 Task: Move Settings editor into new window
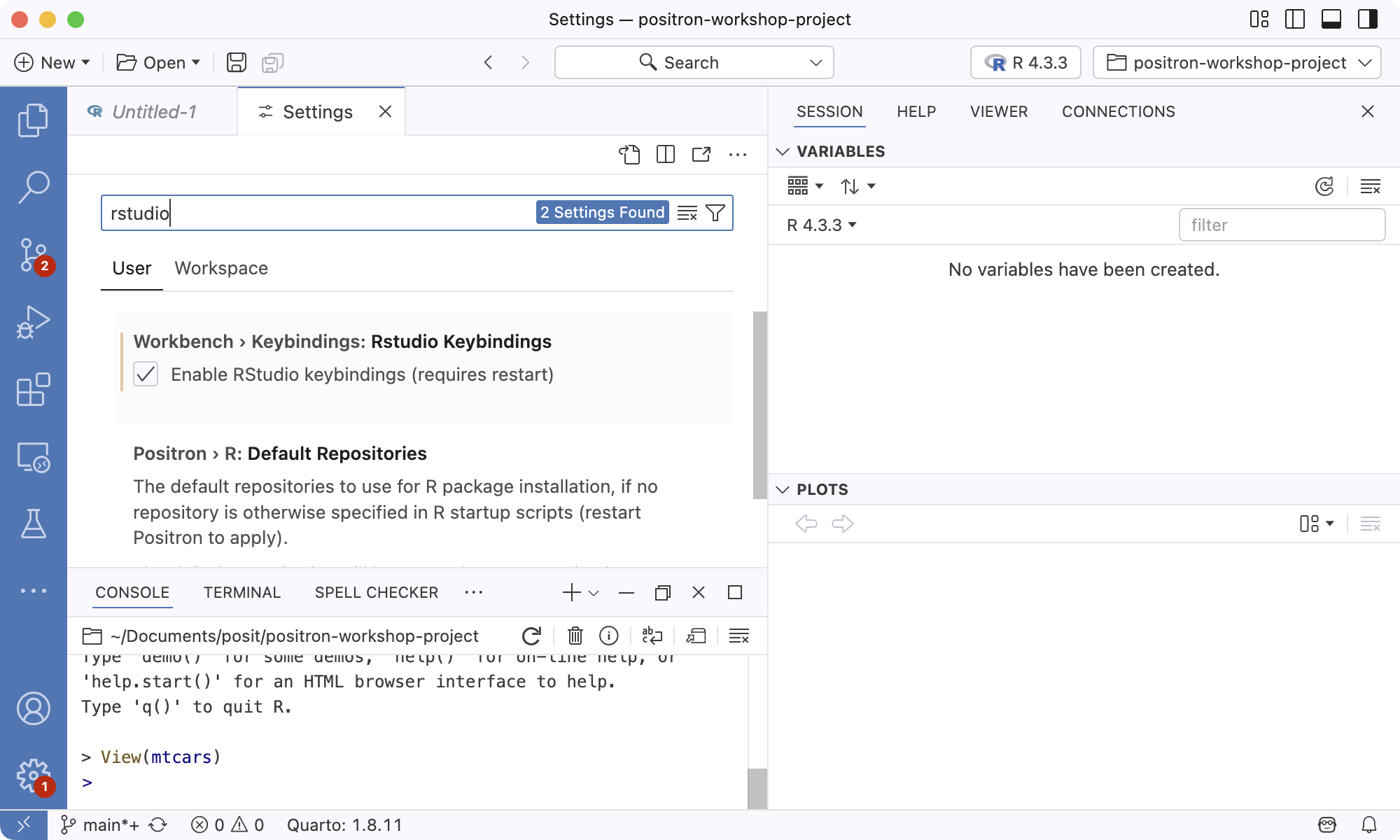point(701,154)
